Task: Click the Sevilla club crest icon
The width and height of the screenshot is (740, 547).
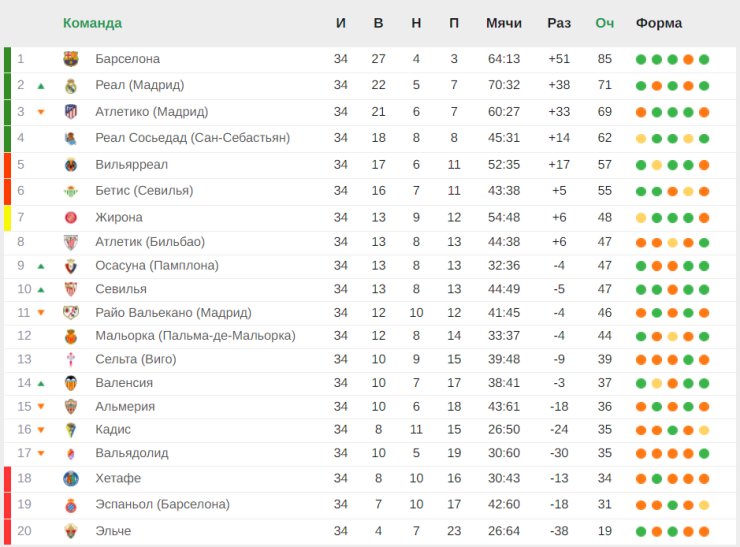Action: pos(71,289)
